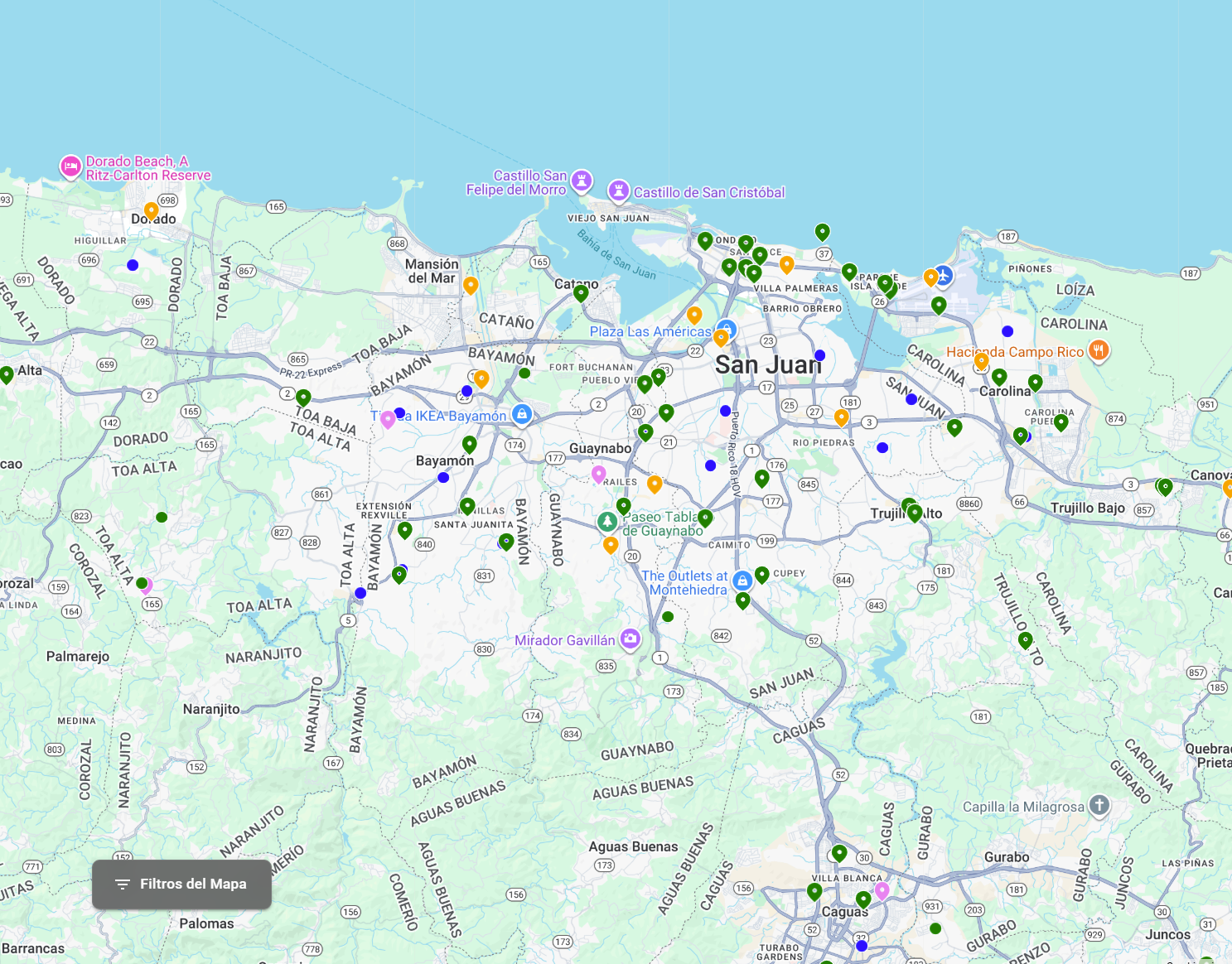Screen dimensions: 1232x964
Task: Select the Dorado Beach Ritz-Carlton hotel icon
Action: coord(70,166)
